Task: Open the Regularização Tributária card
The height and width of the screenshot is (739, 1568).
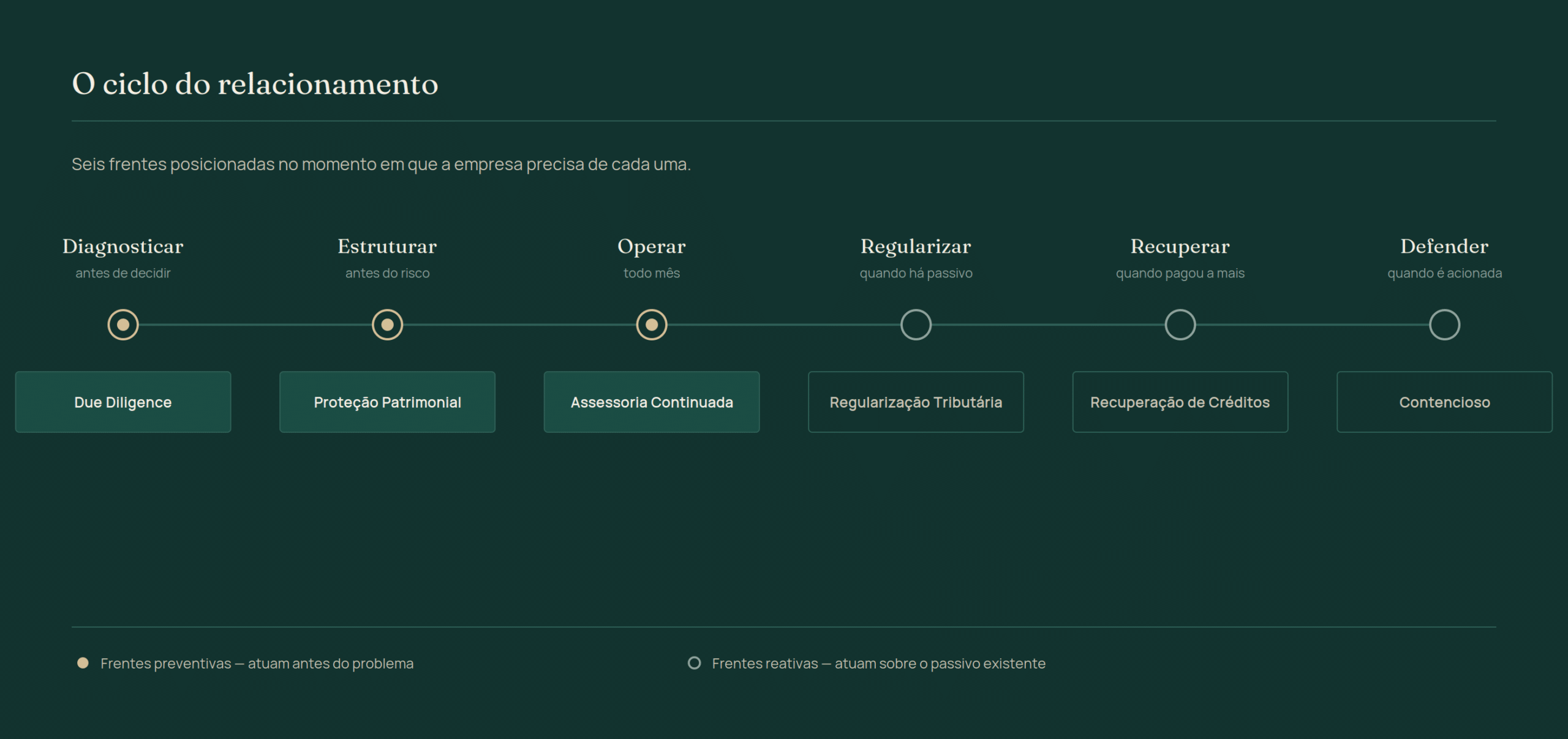Action: point(916,402)
